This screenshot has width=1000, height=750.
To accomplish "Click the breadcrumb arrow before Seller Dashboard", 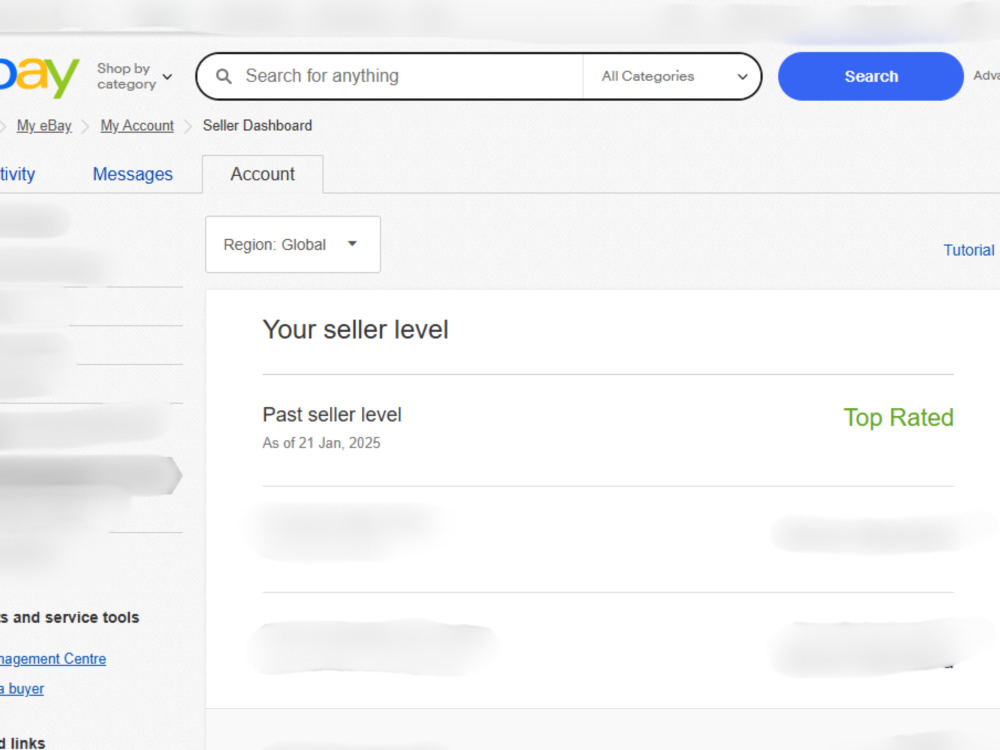I will coord(188,126).
